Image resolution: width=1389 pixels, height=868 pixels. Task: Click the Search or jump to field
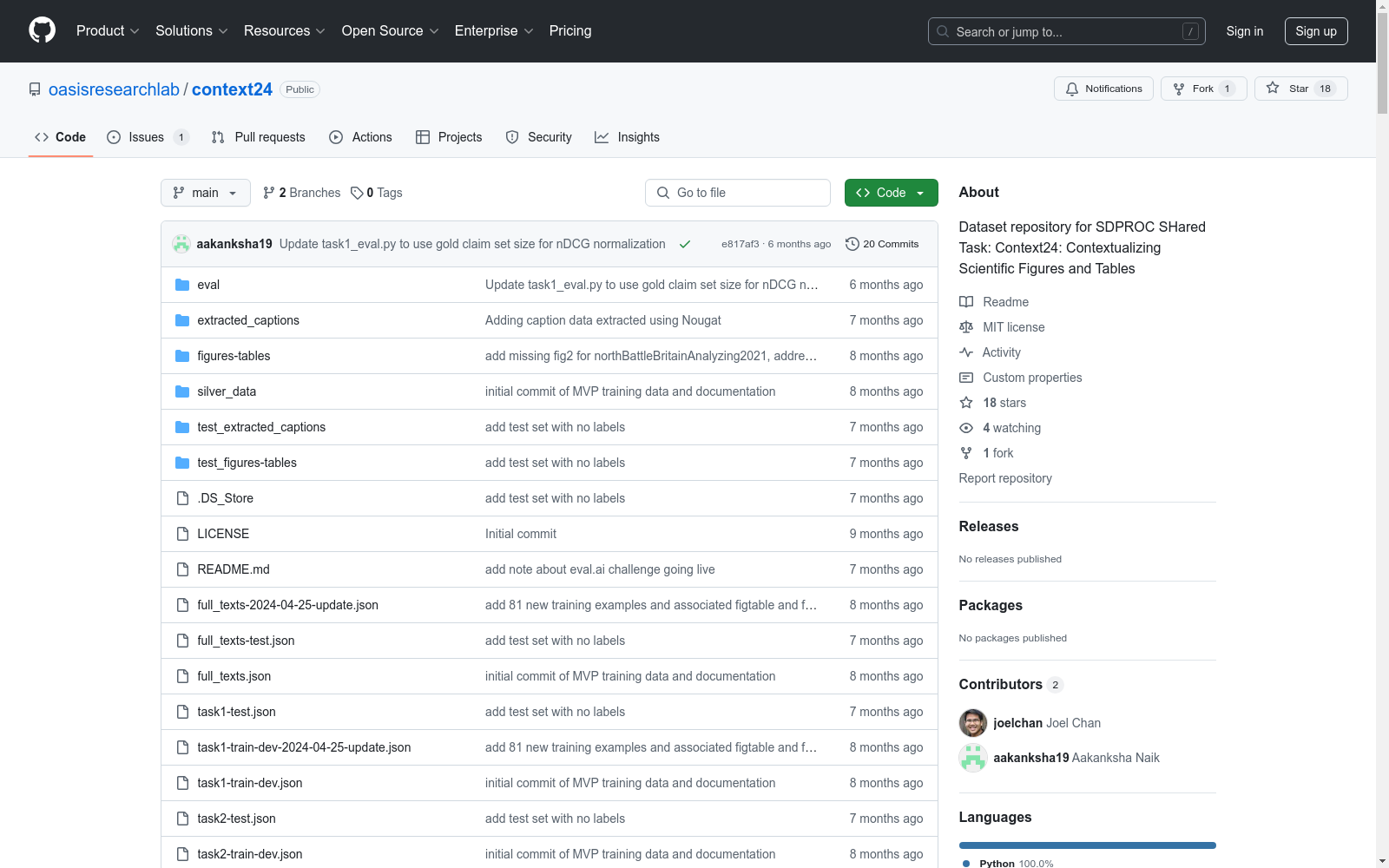coord(1067,31)
